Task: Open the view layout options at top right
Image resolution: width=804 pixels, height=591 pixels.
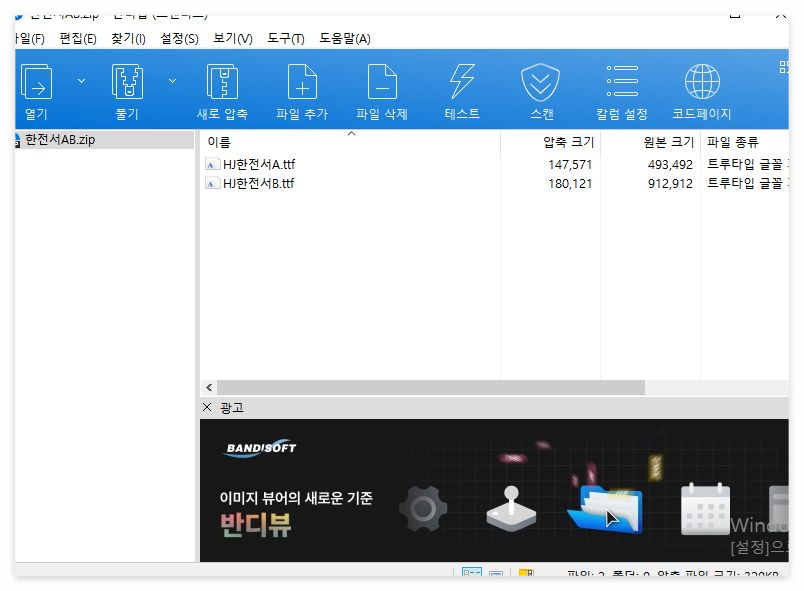Action: (786, 65)
